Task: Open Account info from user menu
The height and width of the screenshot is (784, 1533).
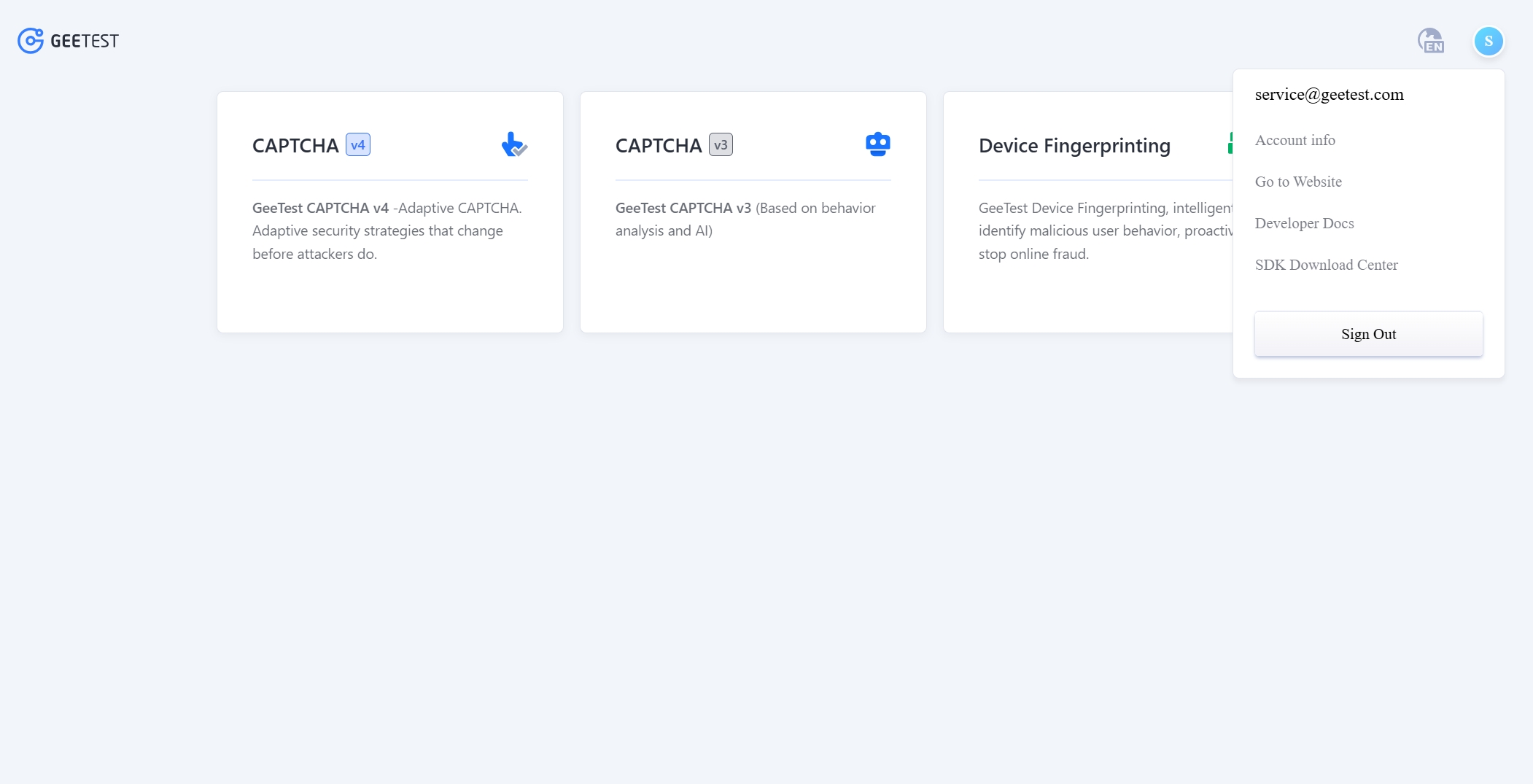Action: pos(1295,140)
